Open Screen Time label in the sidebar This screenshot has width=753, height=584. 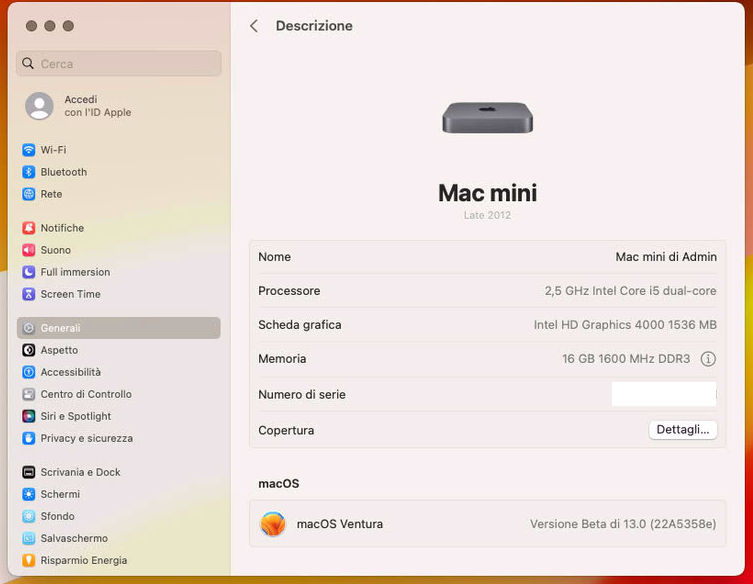pos(71,294)
